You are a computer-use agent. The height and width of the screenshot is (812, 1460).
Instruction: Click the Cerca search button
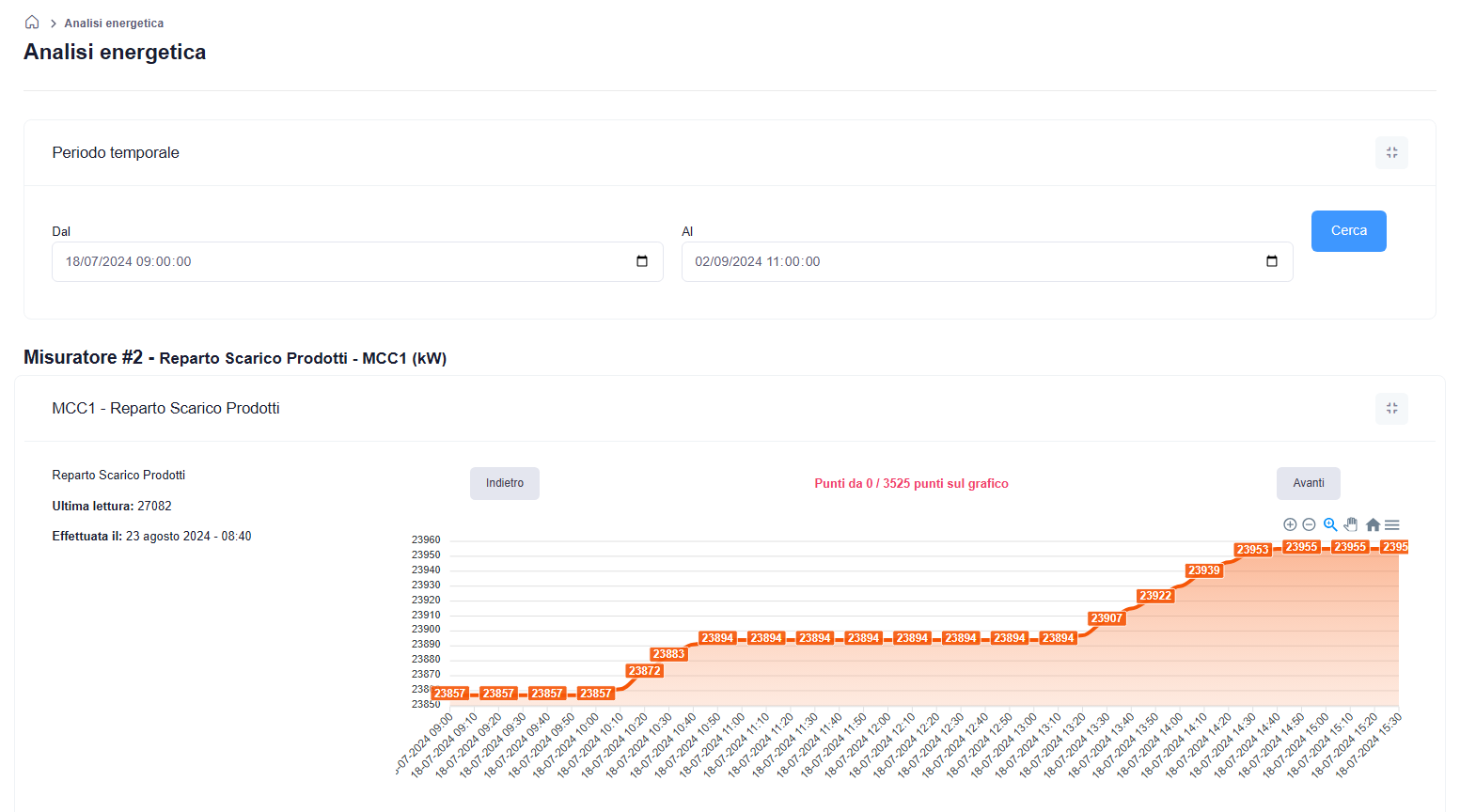coord(1349,231)
